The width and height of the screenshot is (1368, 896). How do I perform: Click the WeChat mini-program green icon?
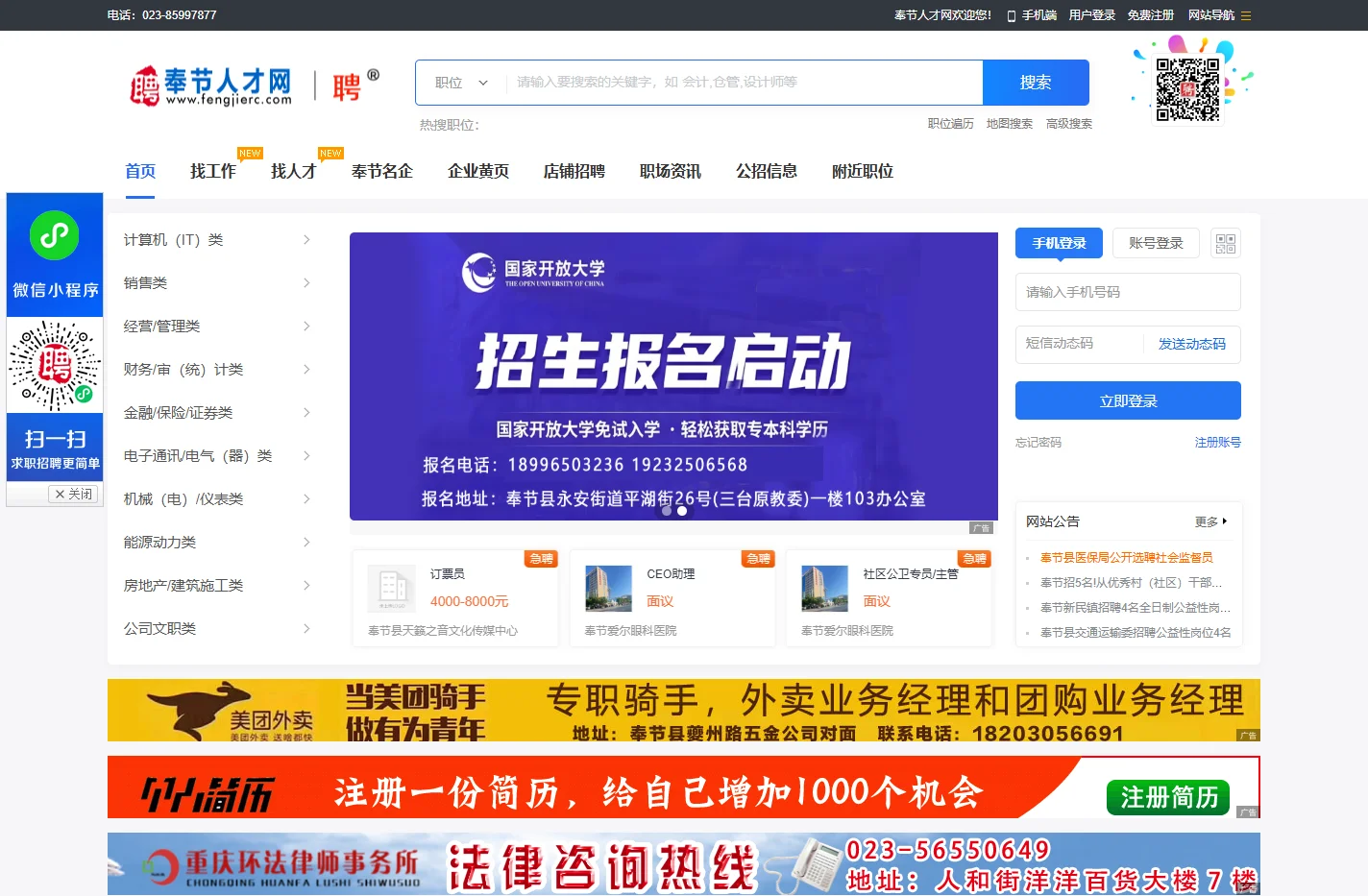click(x=55, y=235)
